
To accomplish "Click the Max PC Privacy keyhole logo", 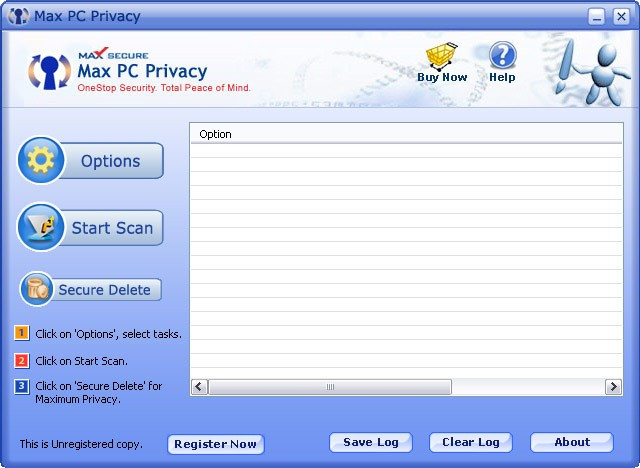I will pos(50,71).
